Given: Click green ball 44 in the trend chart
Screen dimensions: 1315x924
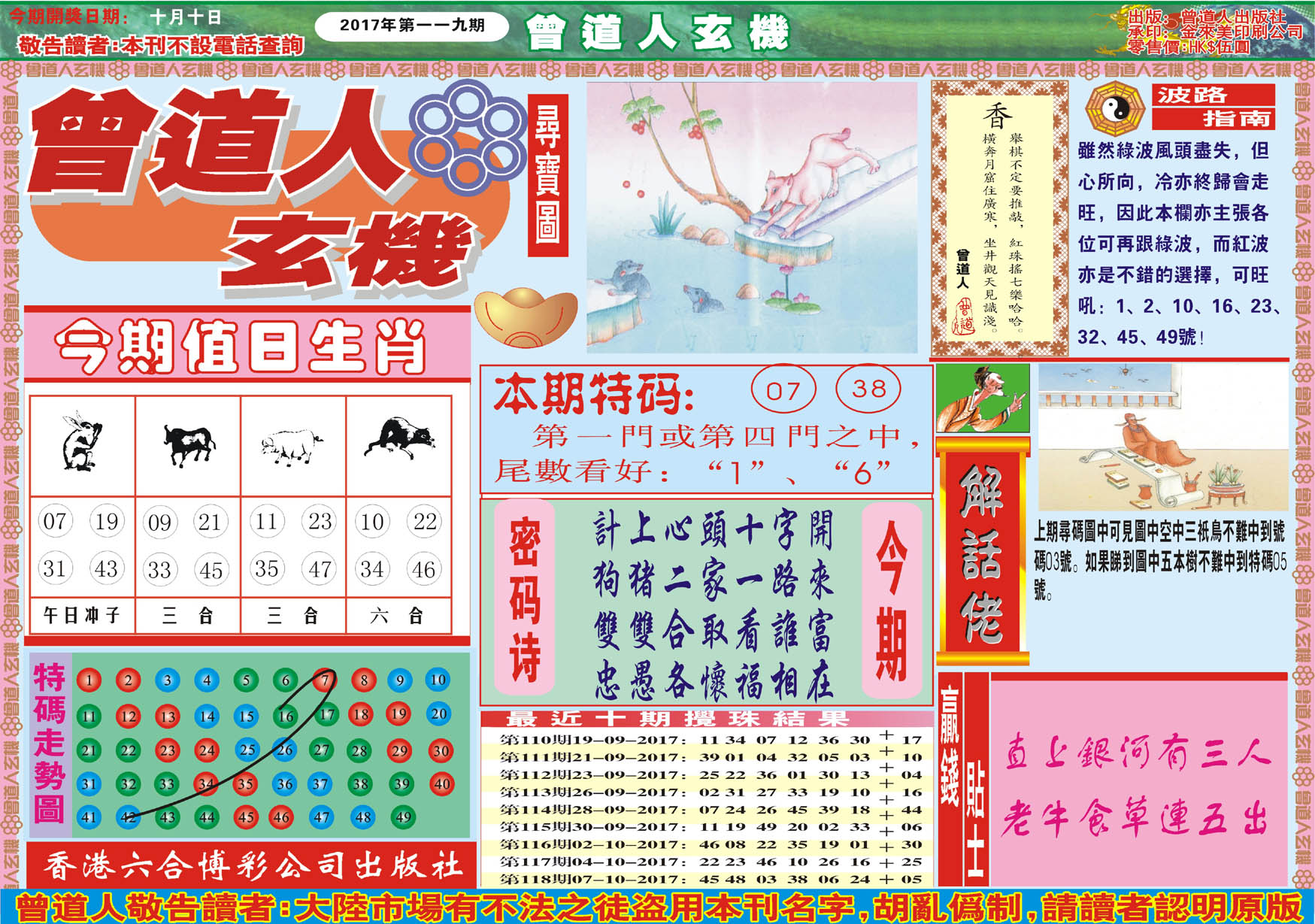Looking at the screenshot, I should (207, 817).
